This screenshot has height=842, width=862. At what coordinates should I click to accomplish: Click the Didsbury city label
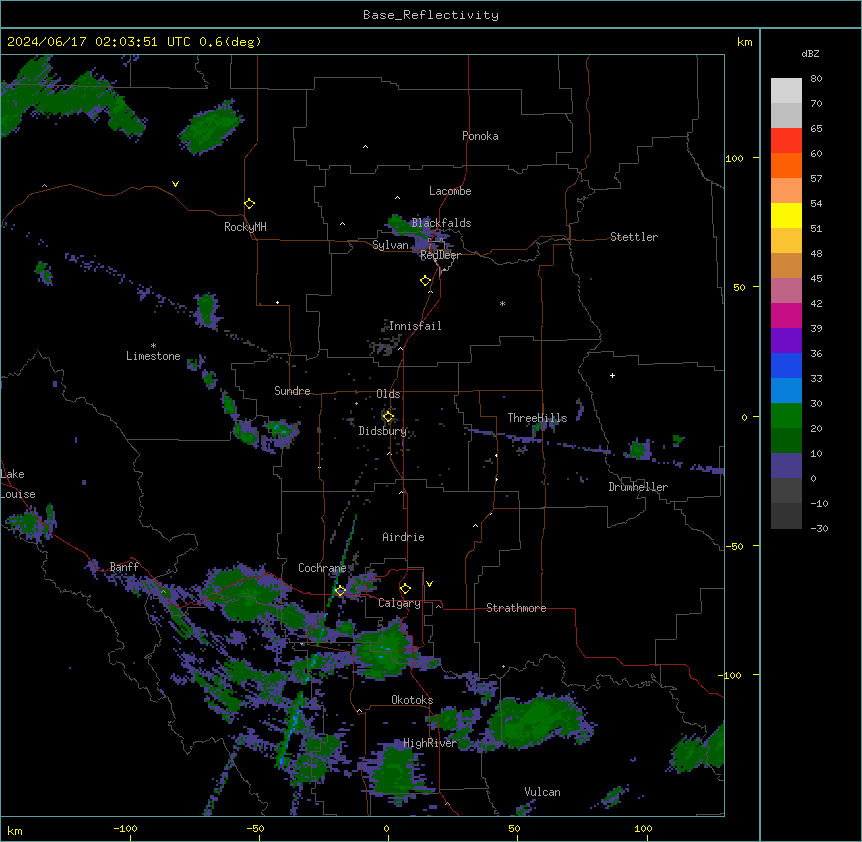[383, 431]
